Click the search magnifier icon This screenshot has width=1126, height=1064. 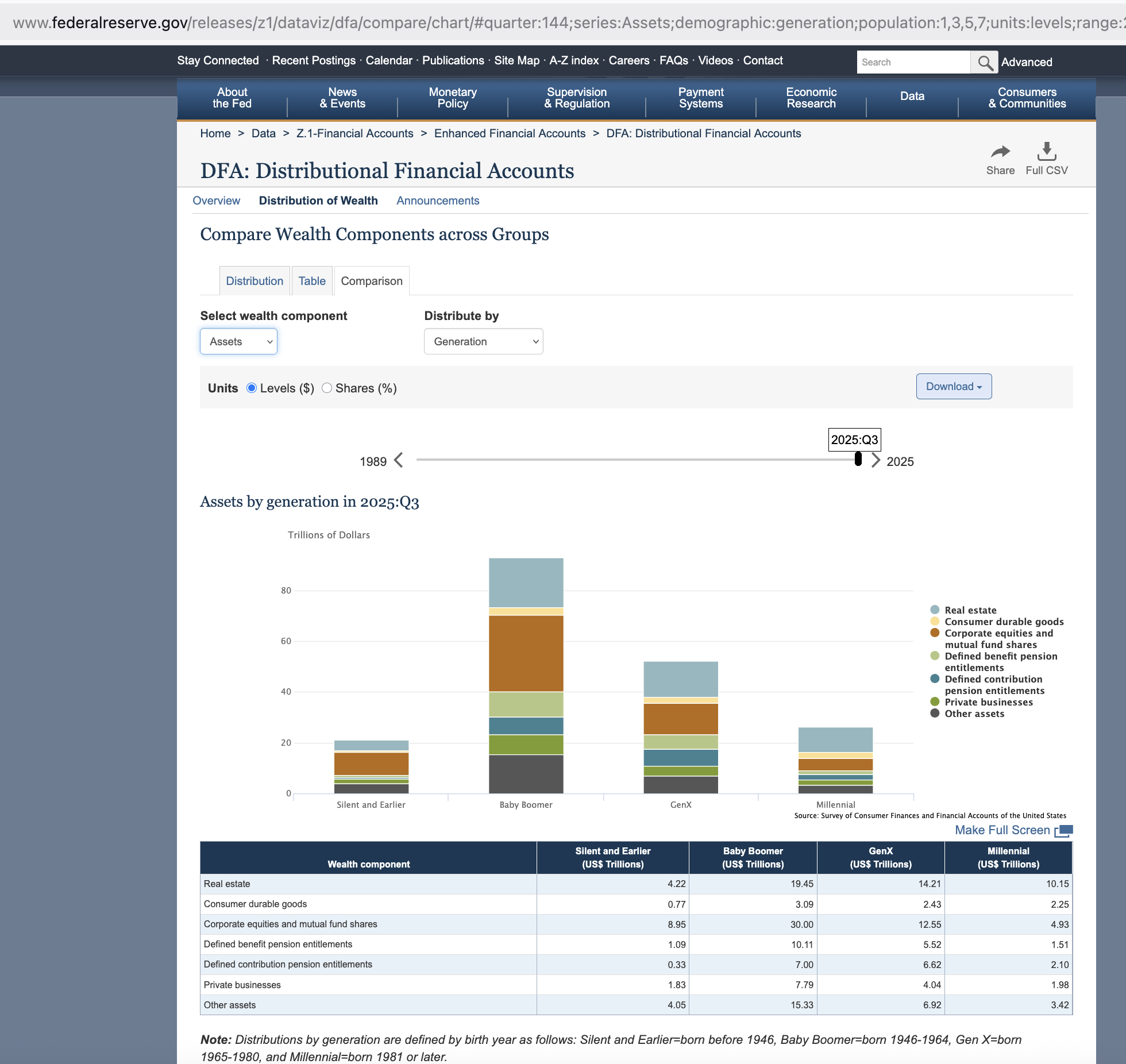pos(985,62)
